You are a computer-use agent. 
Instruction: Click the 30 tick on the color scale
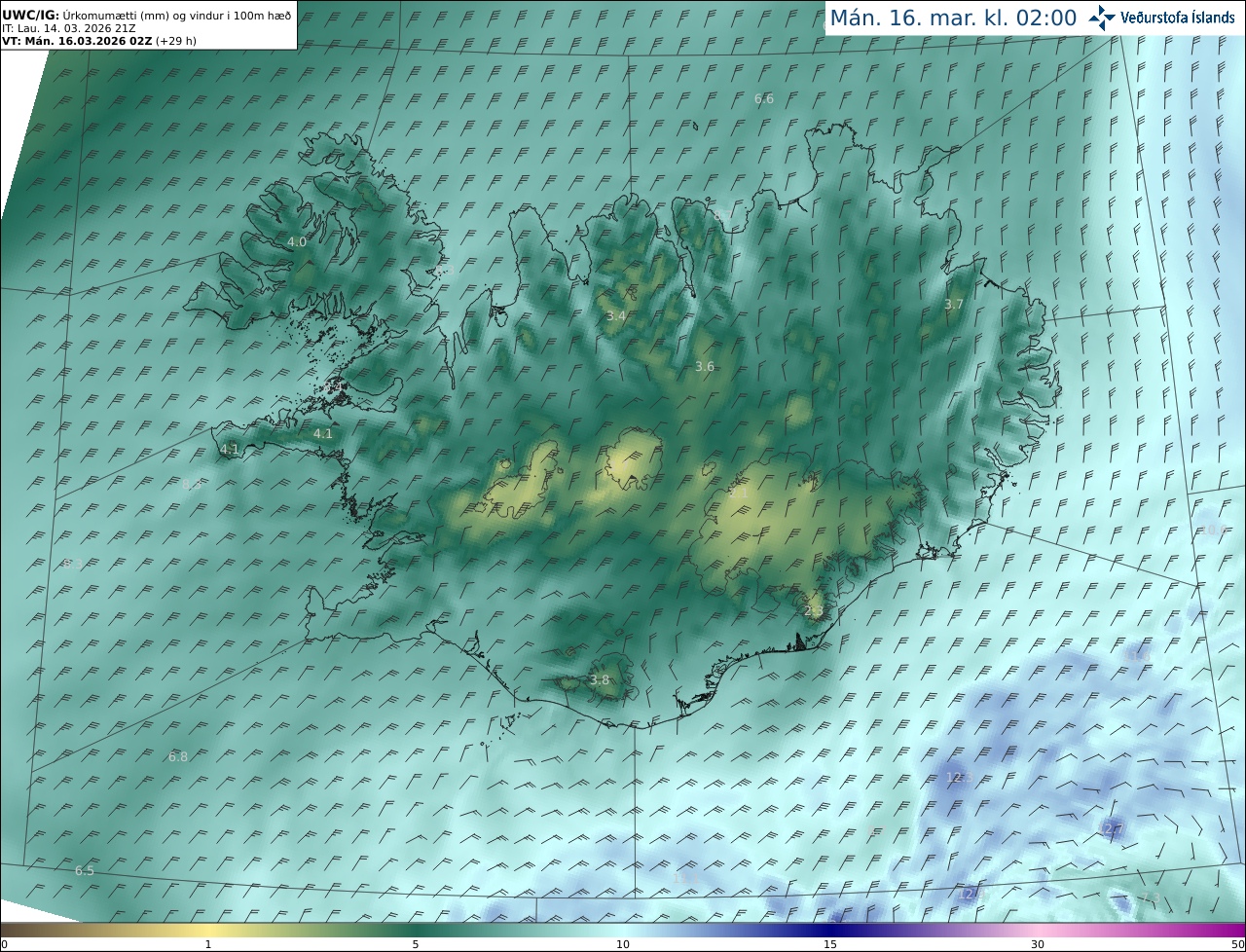[x=1038, y=944]
